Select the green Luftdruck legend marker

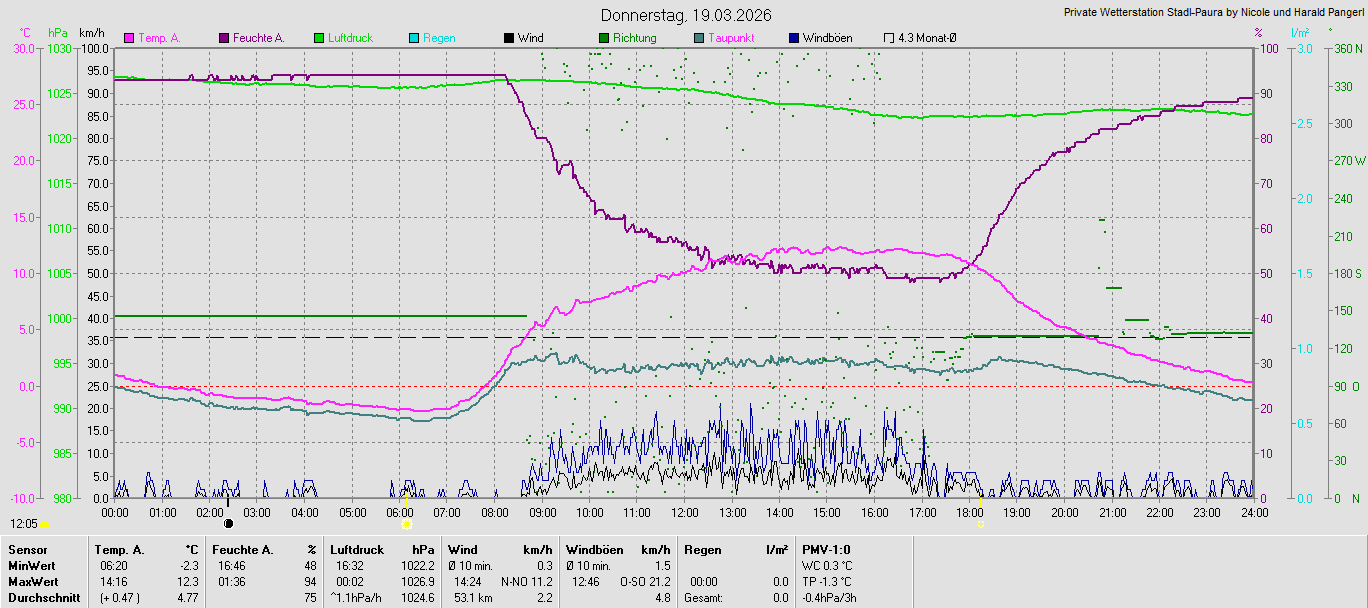click(x=319, y=38)
